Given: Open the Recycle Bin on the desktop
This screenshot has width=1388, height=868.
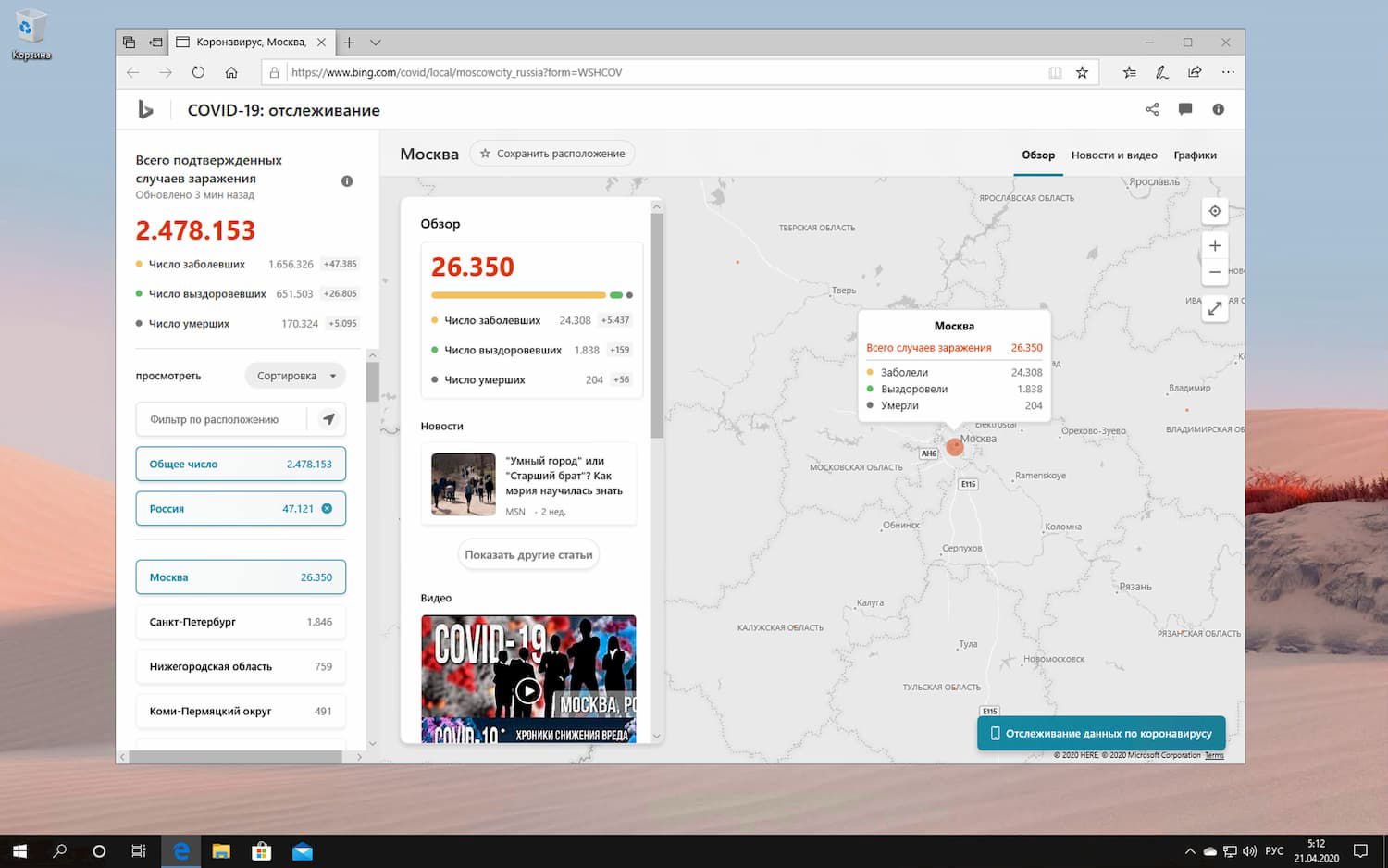Looking at the screenshot, I should (x=31, y=35).
